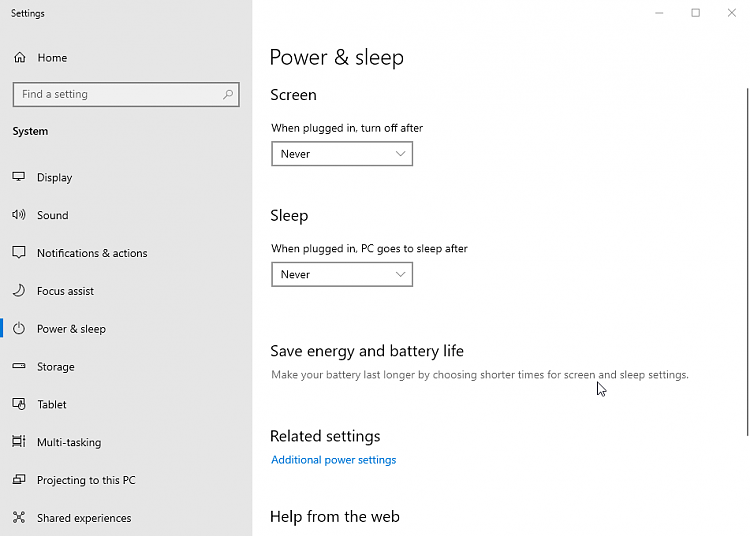750x536 pixels.
Task: Click the search magnifier icon
Action: coord(229,94)
